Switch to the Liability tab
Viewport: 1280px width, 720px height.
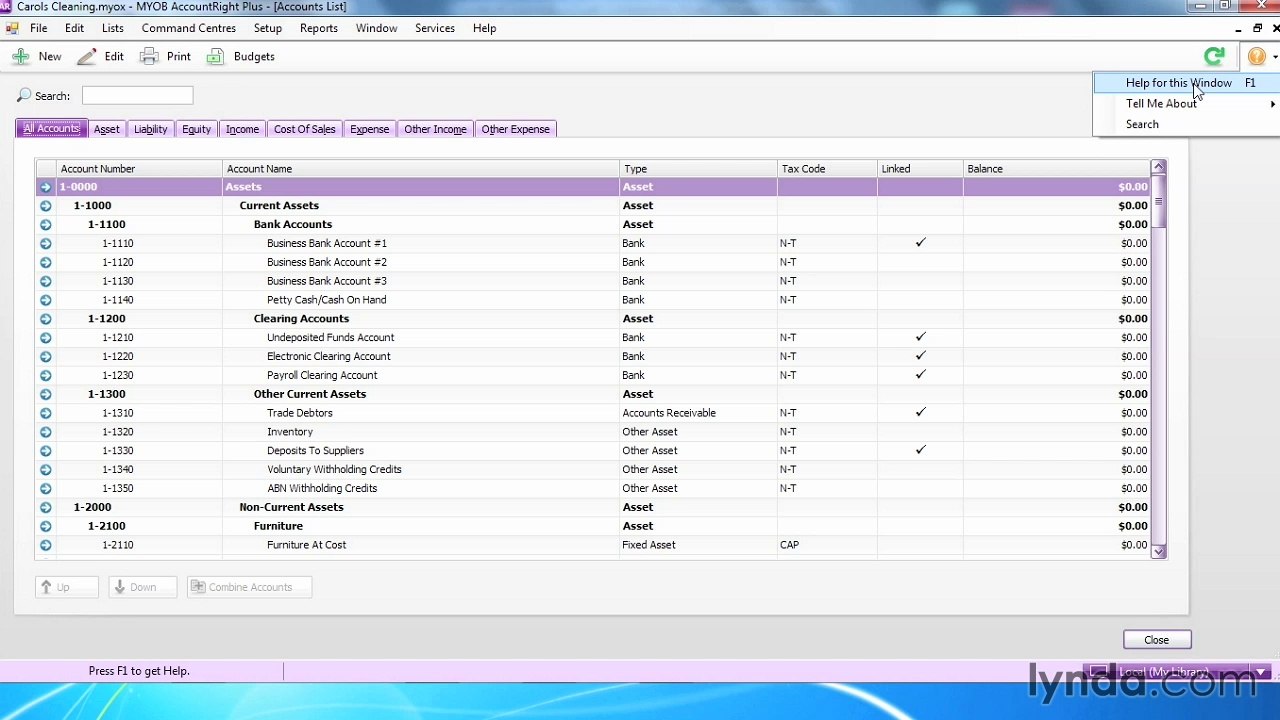coord(151,129)
